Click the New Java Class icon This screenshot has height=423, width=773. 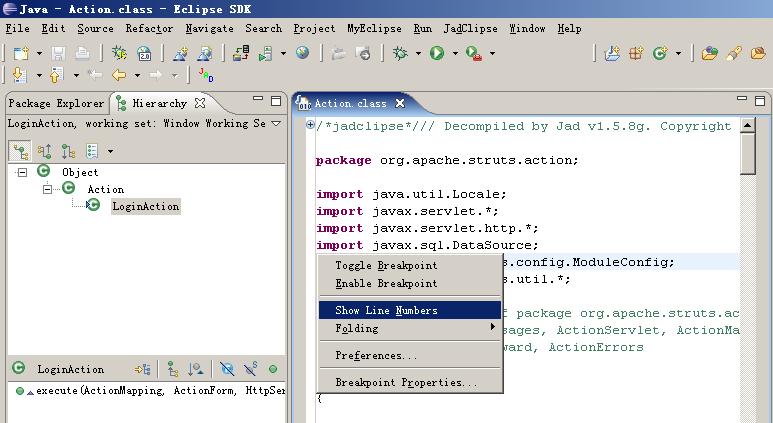coord(660,53)
